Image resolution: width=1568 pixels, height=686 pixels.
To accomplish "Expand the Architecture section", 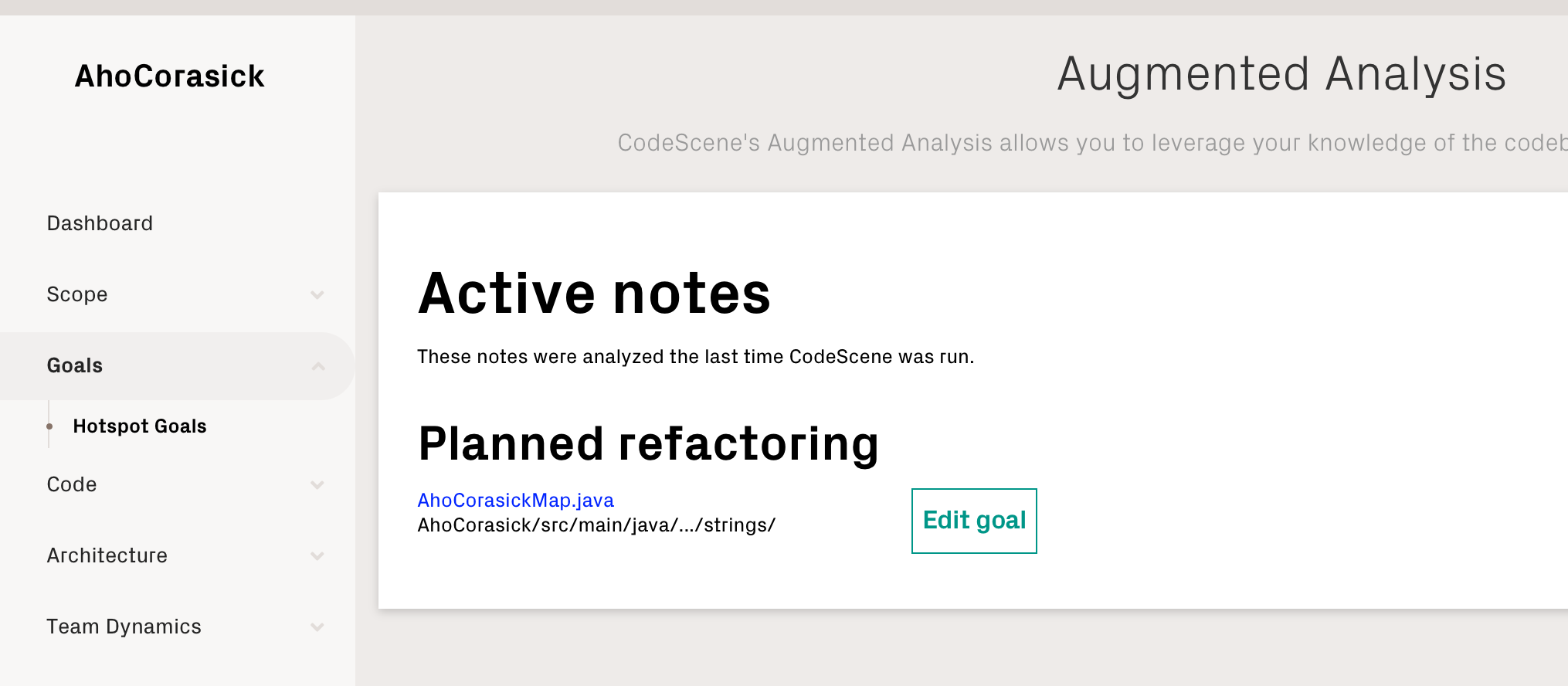I will point(107,555).
